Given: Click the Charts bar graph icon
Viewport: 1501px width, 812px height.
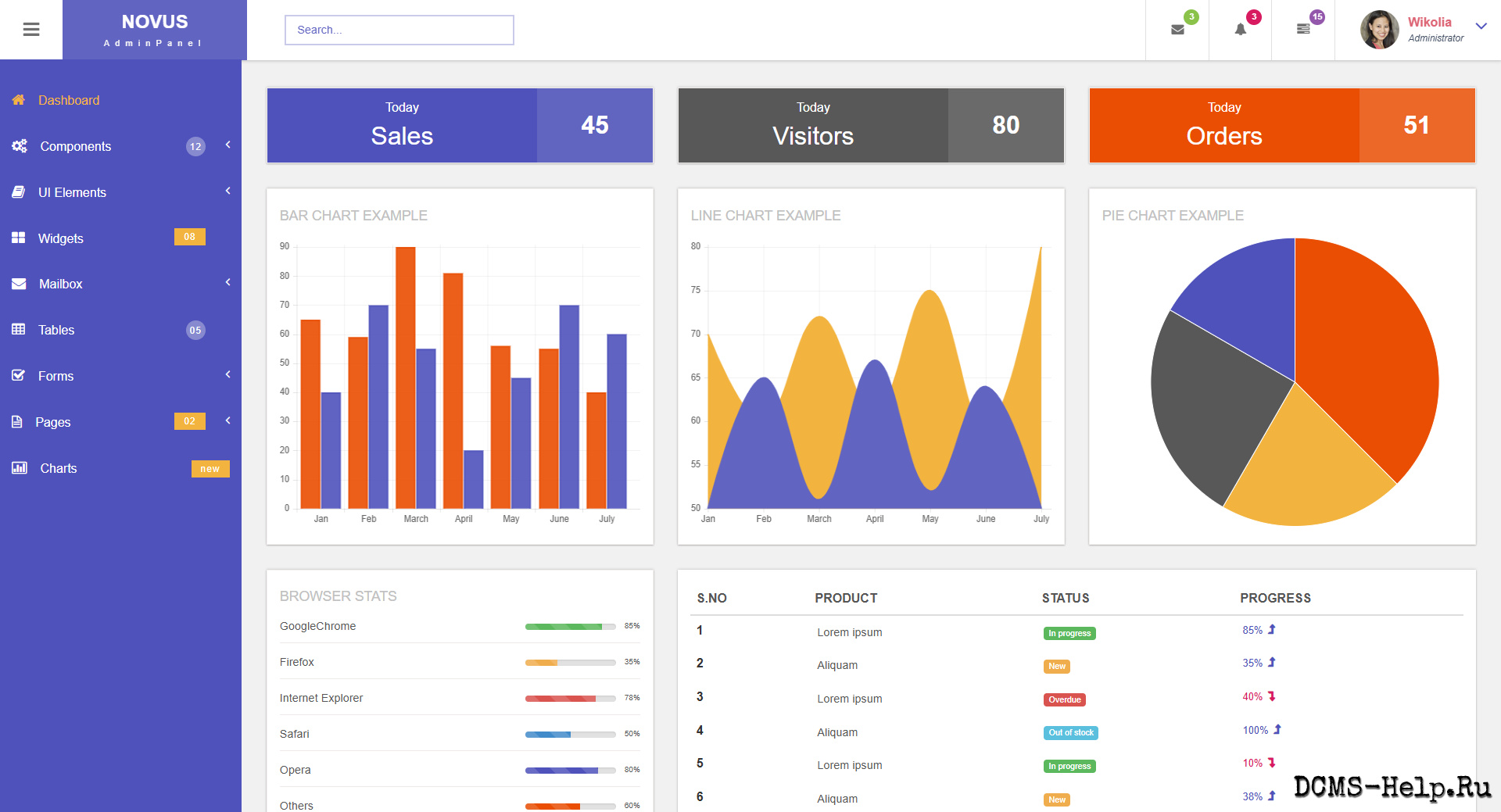Looking at the screenshot, I should [x=20, y=468].
